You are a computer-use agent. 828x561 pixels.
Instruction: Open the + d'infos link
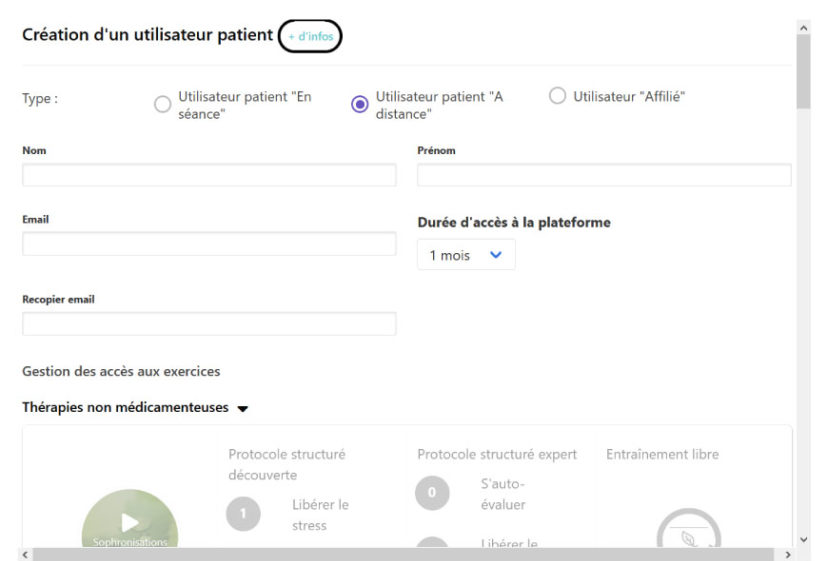310,36
